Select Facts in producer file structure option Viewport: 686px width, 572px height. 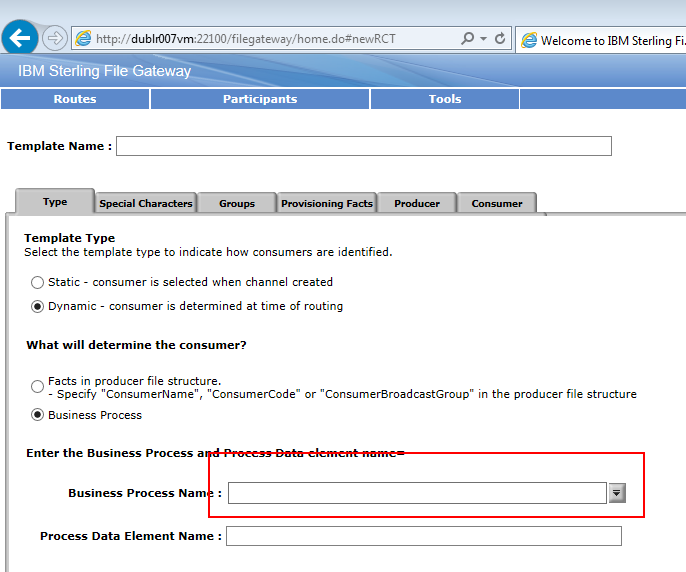(x=38, y=386)
